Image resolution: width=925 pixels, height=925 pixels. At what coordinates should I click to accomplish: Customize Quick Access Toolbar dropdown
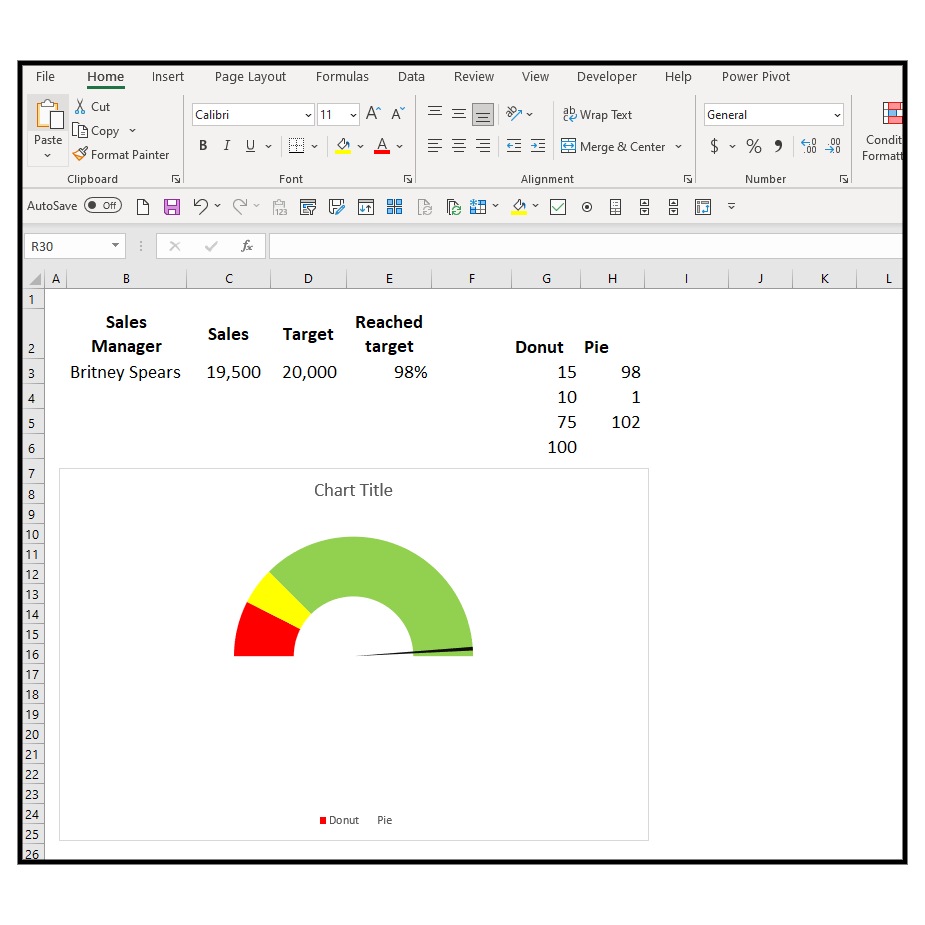click(x=732, y=206)
